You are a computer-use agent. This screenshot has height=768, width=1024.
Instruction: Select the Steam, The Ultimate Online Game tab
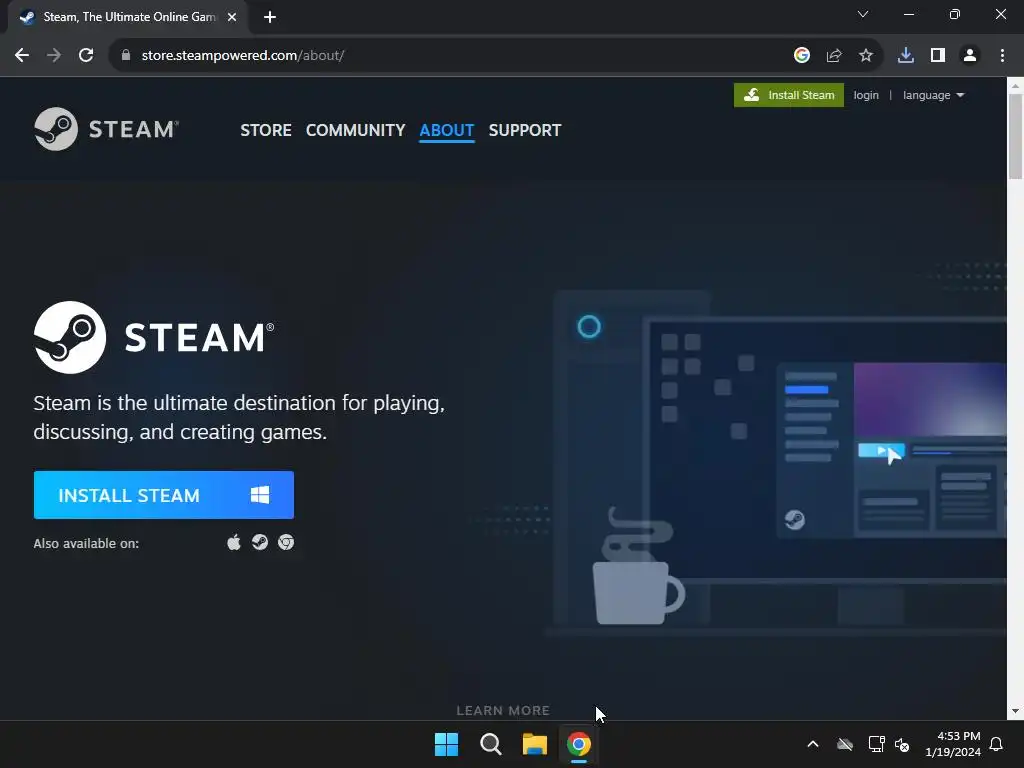point(128,17)
